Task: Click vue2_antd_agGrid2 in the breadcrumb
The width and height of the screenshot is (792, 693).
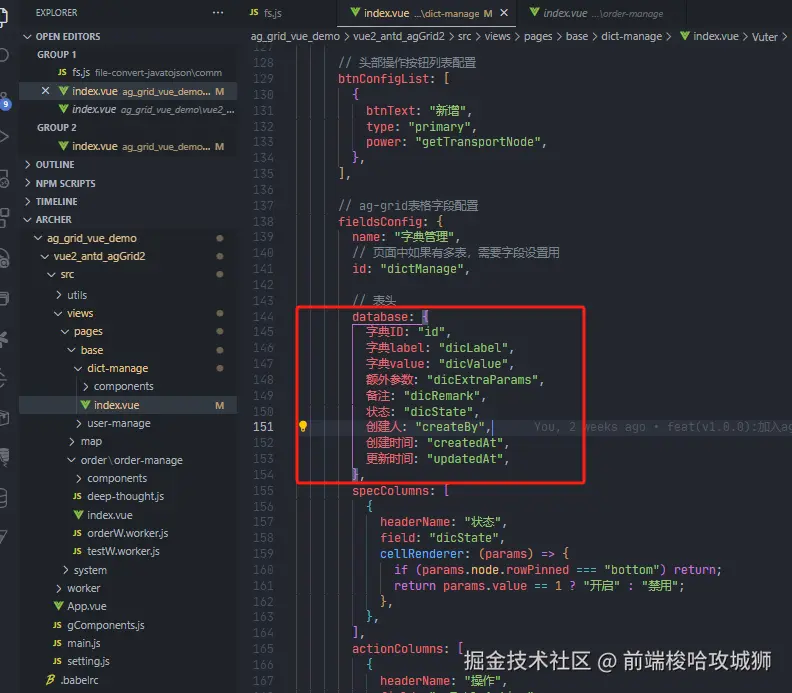Action: [399, 36]
